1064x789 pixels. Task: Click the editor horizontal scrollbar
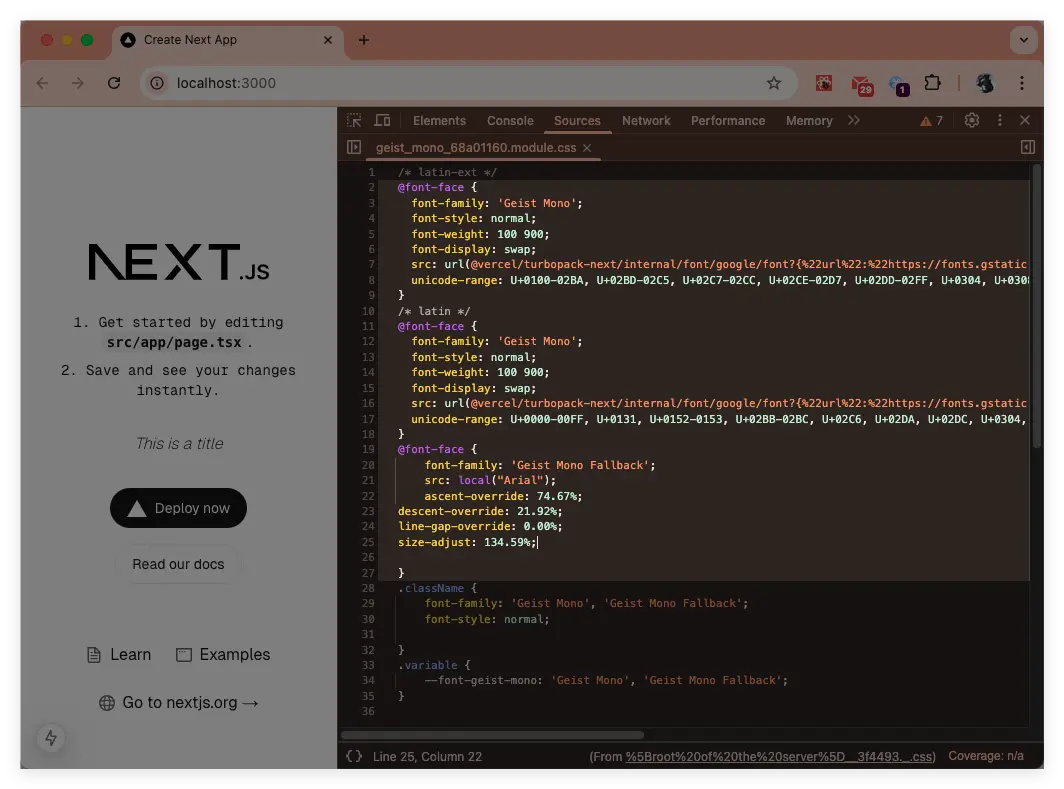coord(493,735)
